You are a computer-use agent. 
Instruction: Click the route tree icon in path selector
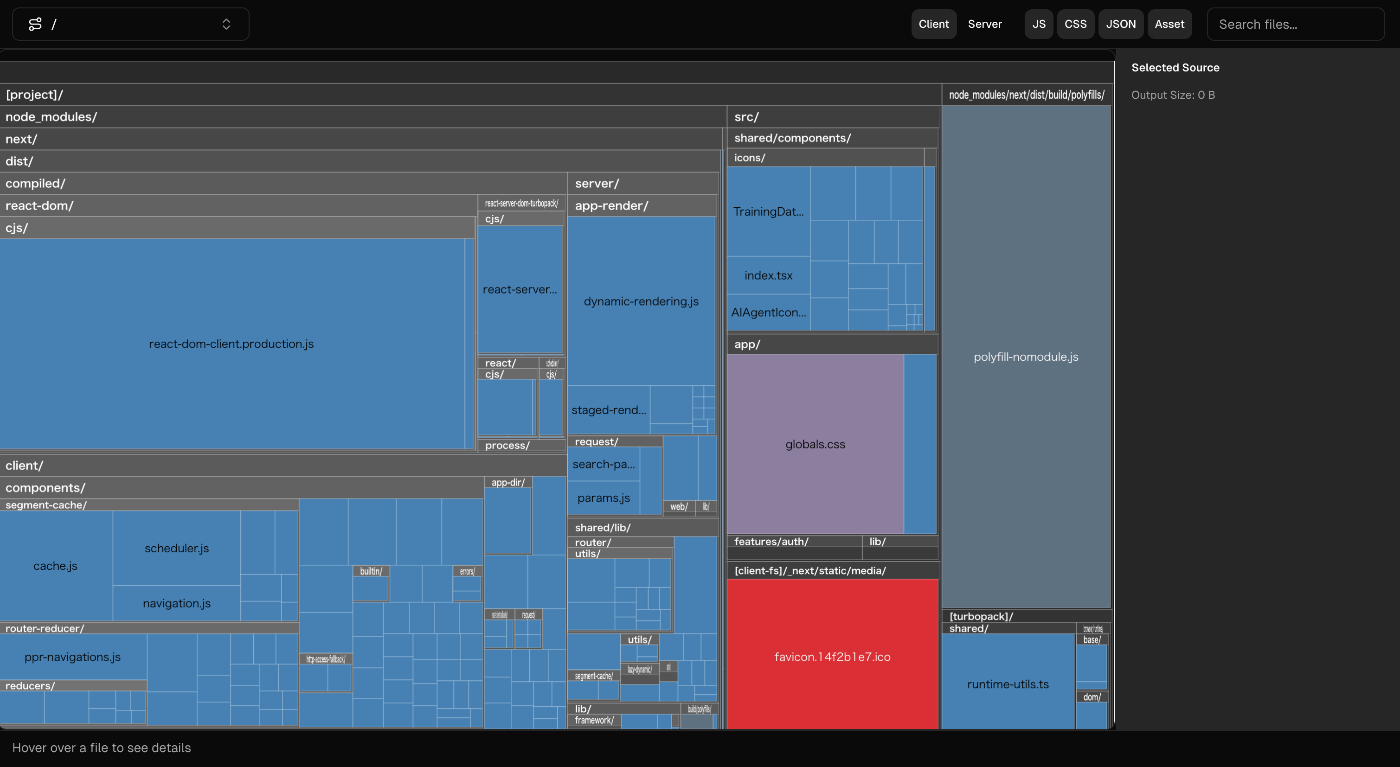click(35, 24)
